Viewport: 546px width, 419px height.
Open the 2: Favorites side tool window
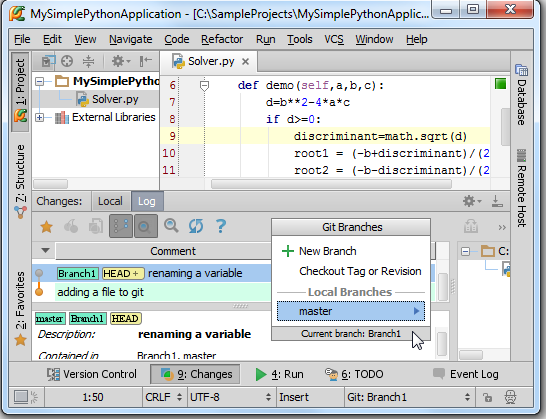[x=20, y=308]
